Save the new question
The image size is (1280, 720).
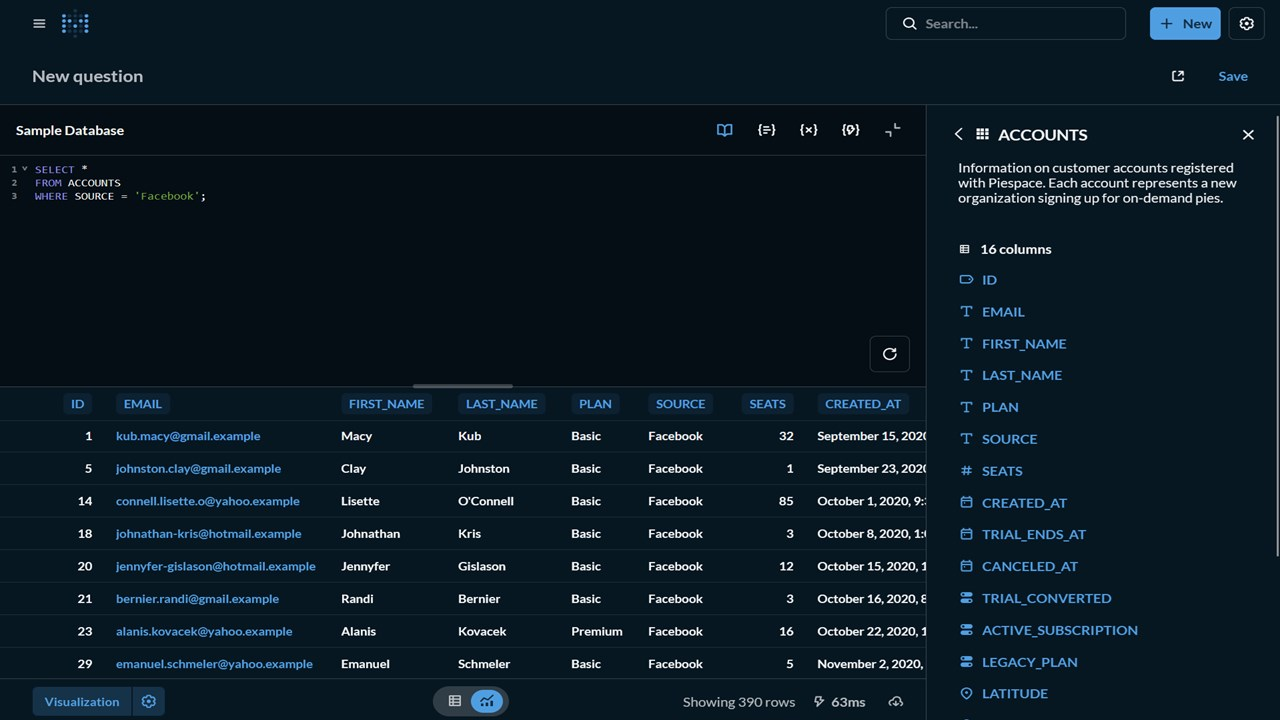(x=1232, y=76)
